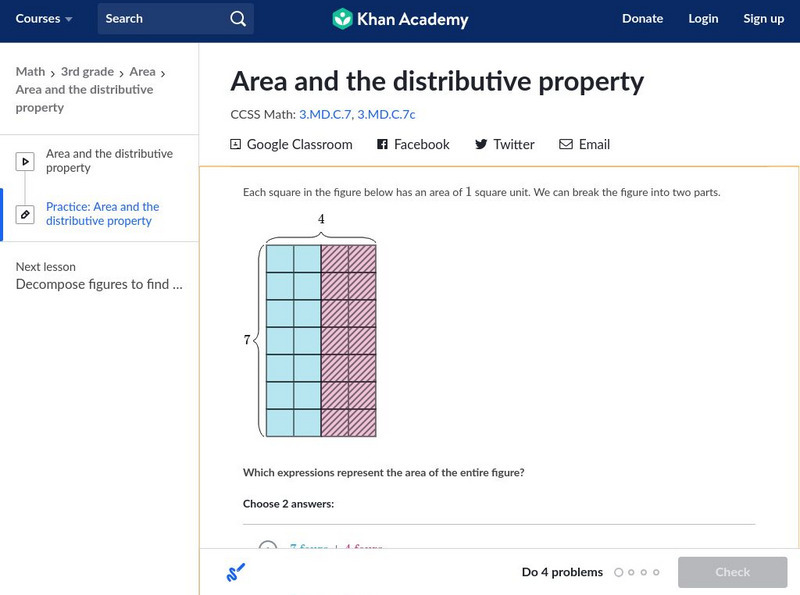Go to 3rd grade in the breadcrumb
Viewport: 800px width, 595px height.
pyautogui.click(x=87, y=72)
